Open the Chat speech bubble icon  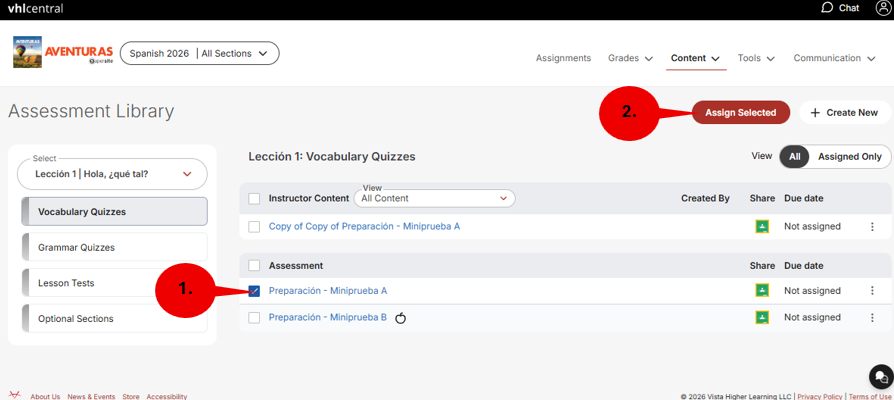[x=827, y=7]
